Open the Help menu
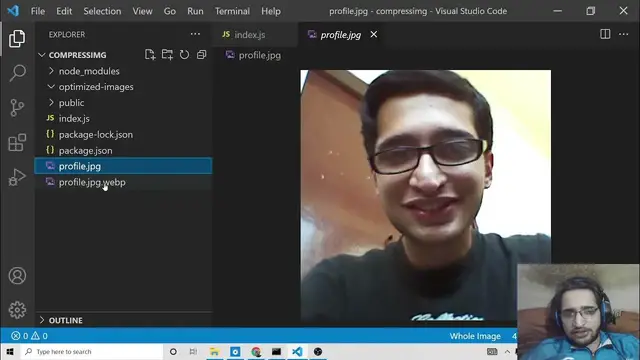The width and height of the screenshot is (640, 360). [x=271, y=11]
